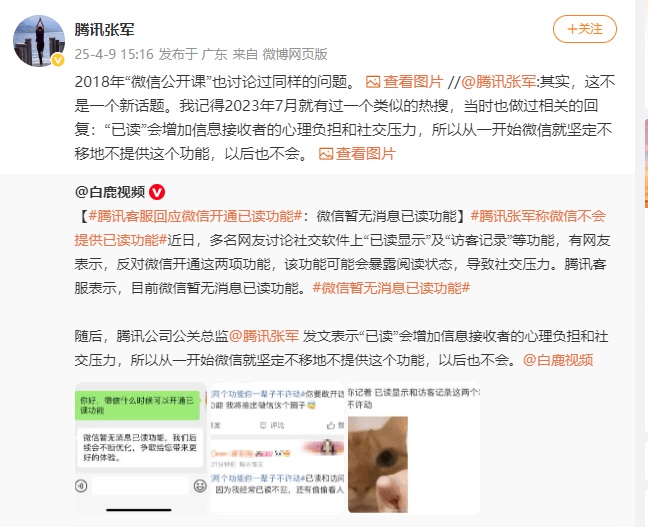Open @白鹿视频 original poster name
Screen dimensions: 648x527
[110, 192]
